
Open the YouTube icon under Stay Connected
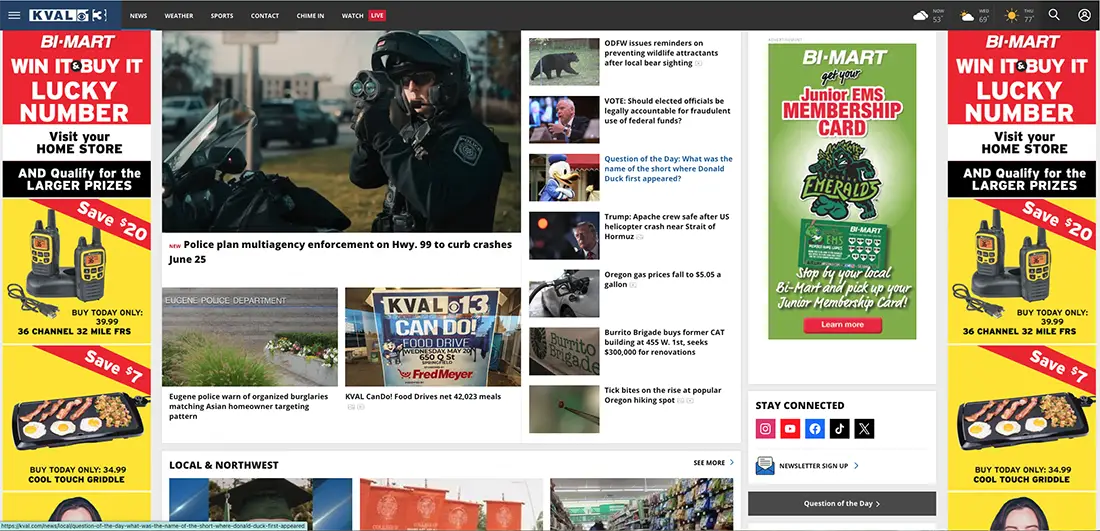tap(790, 429)
